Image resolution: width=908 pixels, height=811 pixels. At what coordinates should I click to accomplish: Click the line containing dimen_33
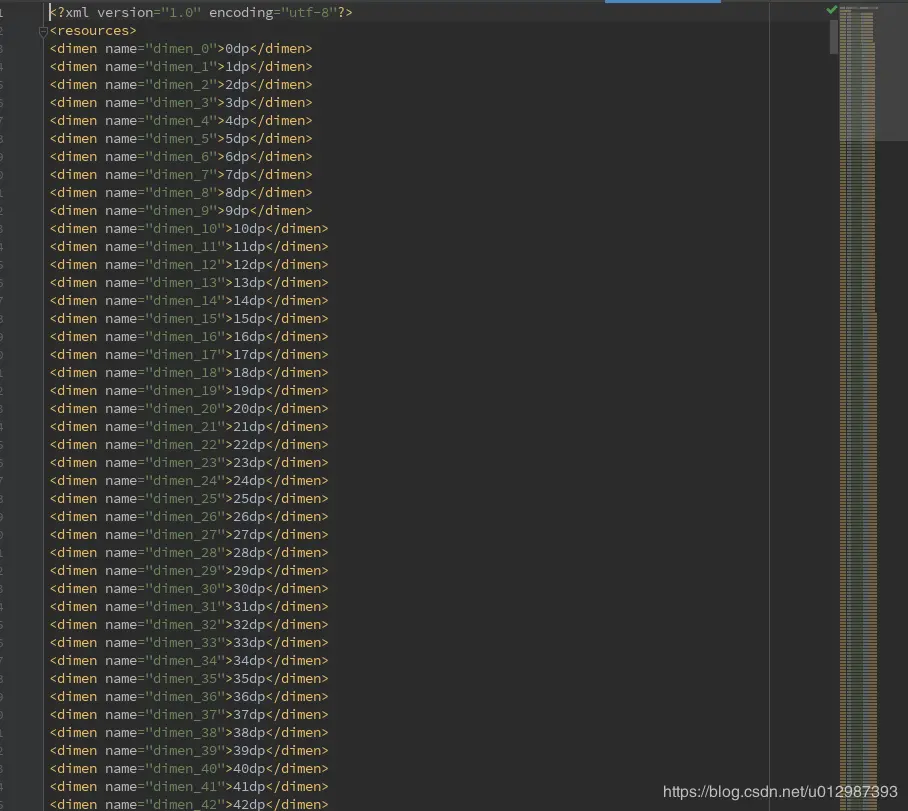[x=189, y=642]
